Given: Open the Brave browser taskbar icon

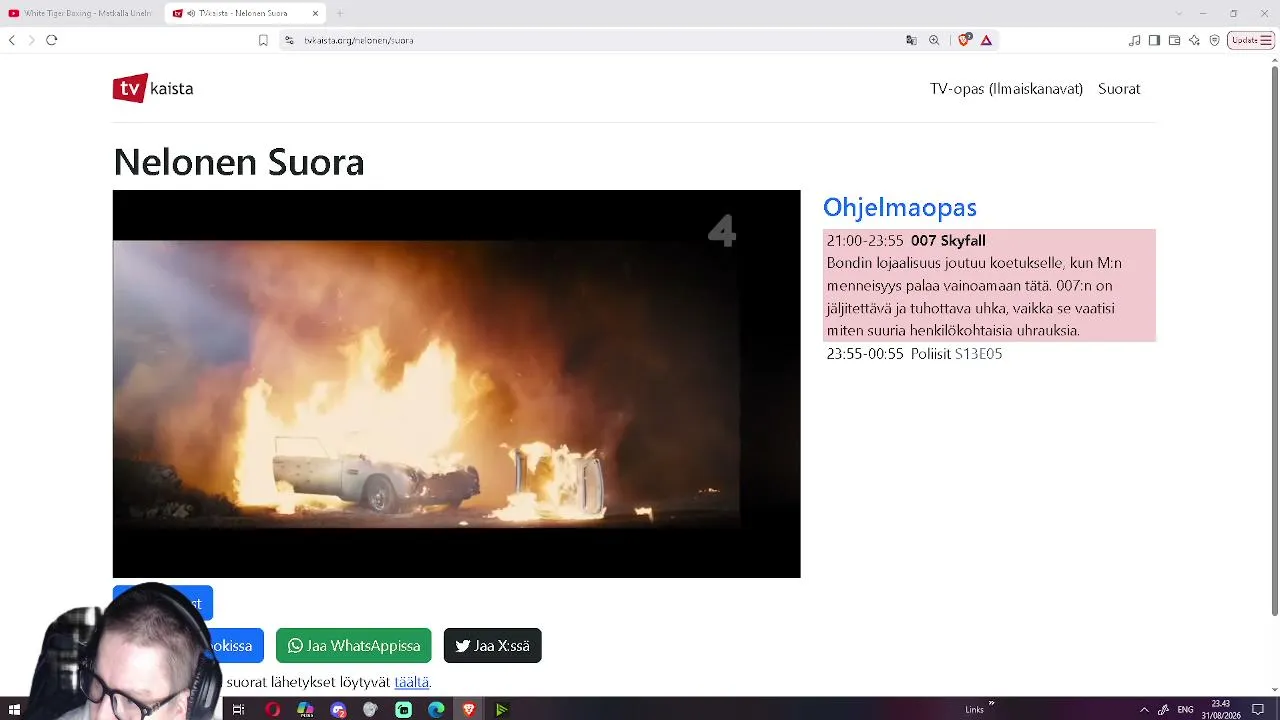Looking at the screenshot, I should (469, 710).
